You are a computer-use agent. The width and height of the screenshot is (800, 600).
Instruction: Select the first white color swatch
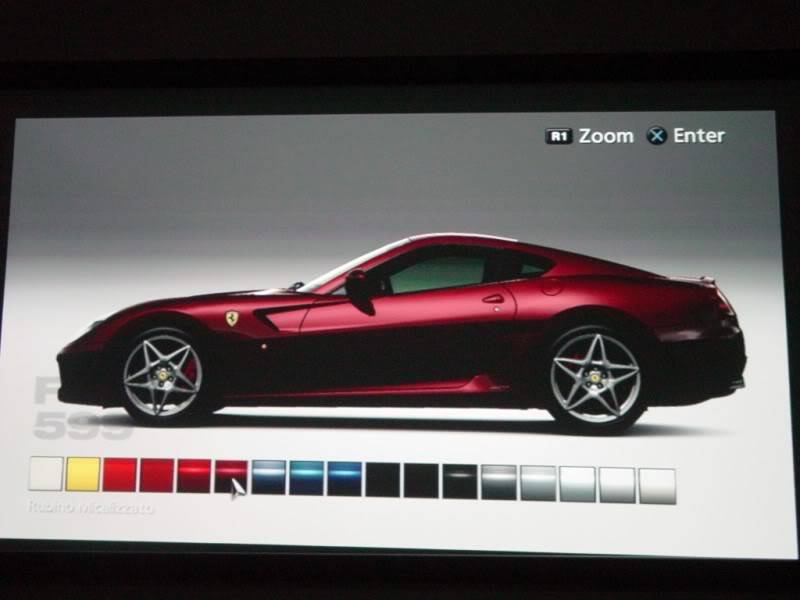coord(46,474)
